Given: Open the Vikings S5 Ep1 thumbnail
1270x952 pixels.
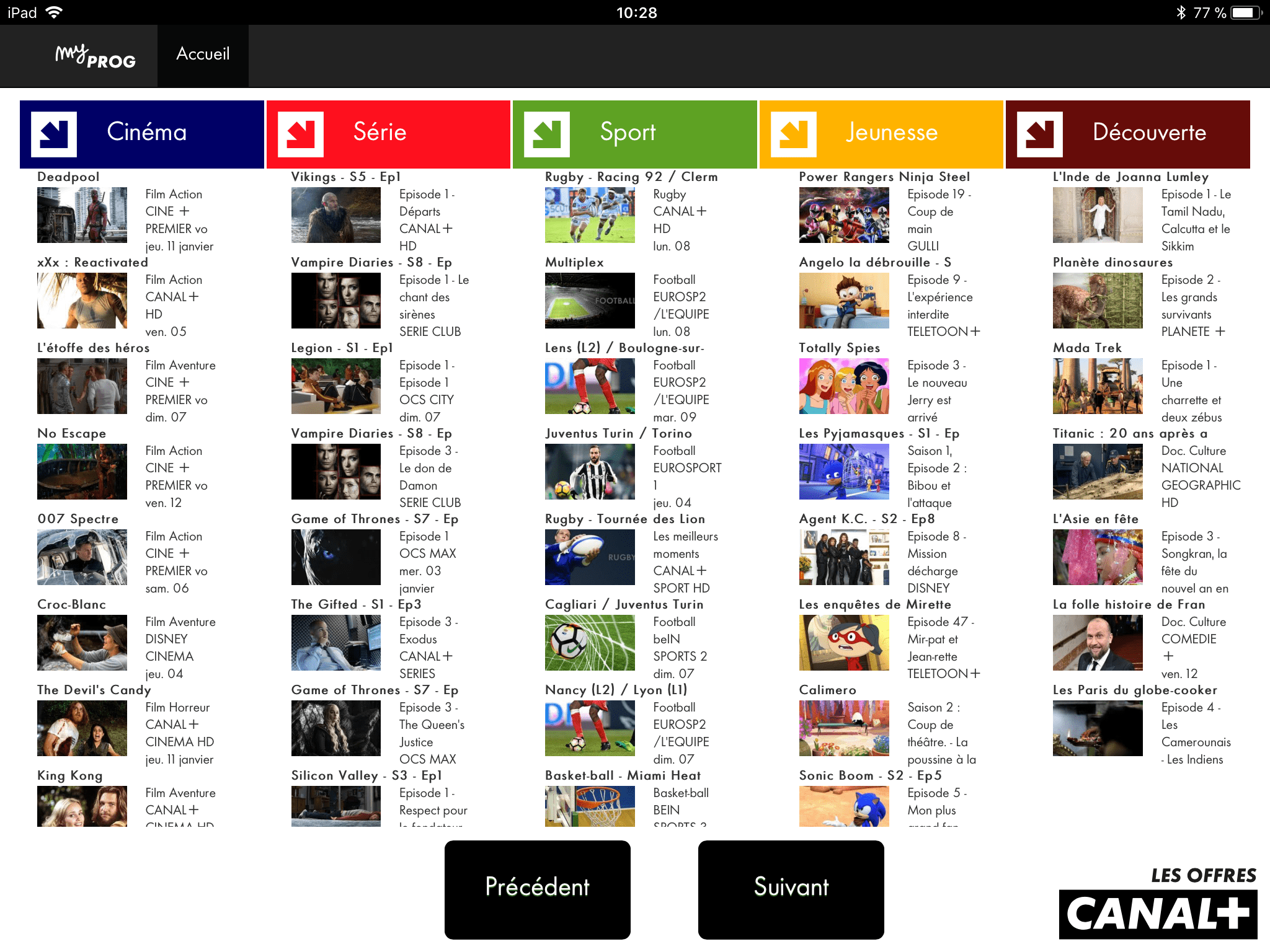Looking at the screenshot, I should 336,215.
